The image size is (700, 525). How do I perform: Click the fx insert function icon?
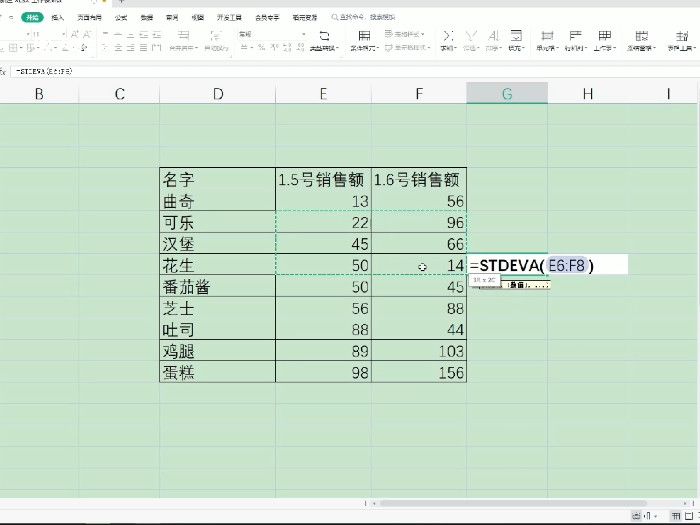(3, 71)
